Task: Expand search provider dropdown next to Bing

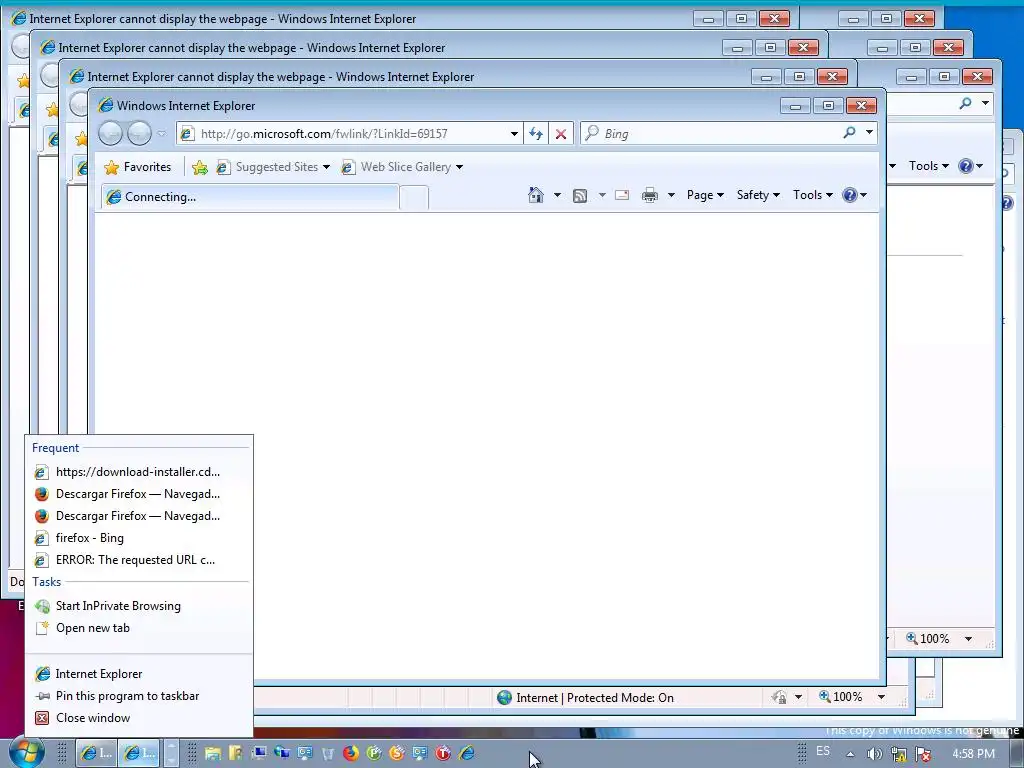Action: 869,133
